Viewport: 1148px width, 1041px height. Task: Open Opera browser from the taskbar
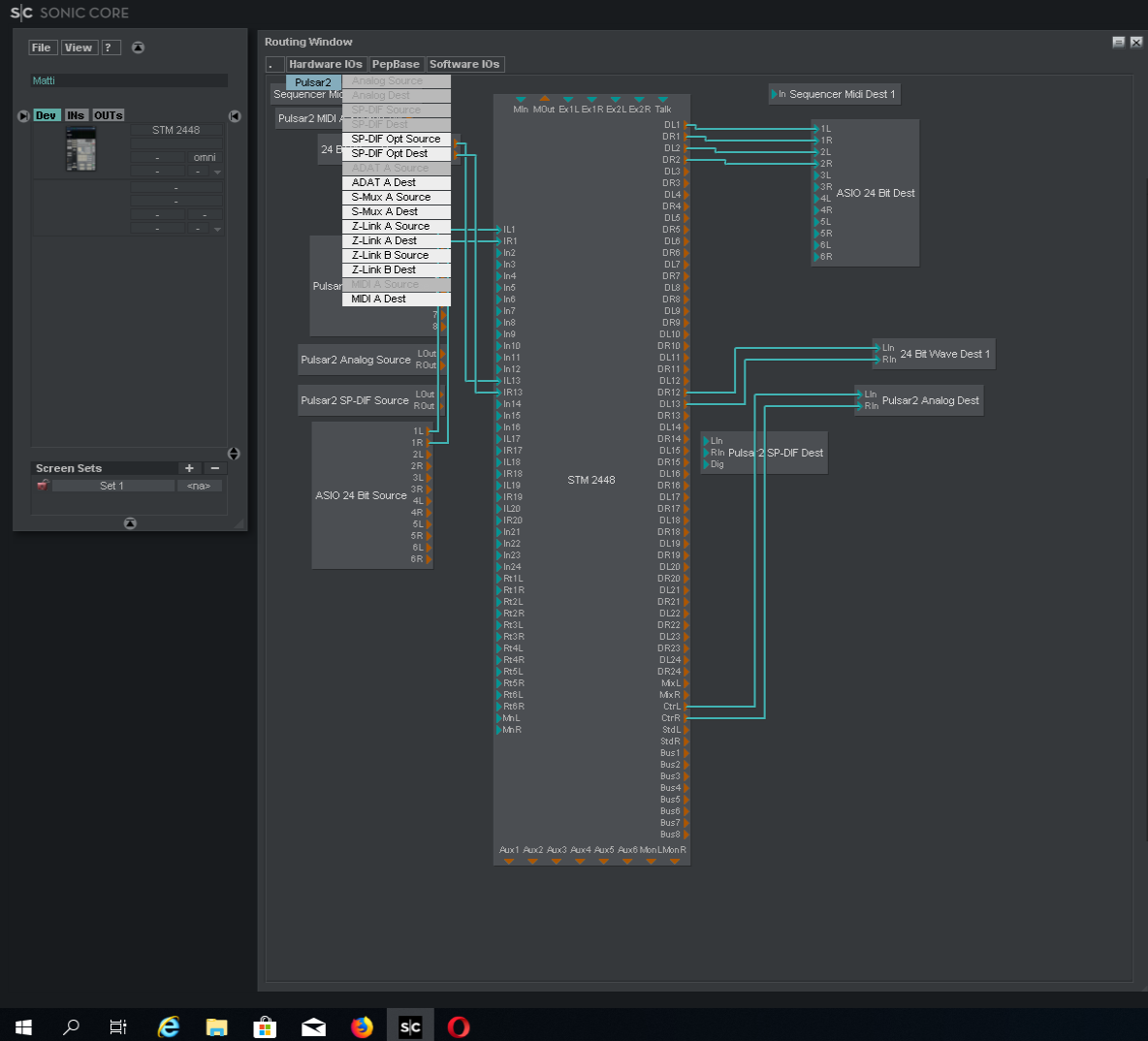click(459, 1026)
